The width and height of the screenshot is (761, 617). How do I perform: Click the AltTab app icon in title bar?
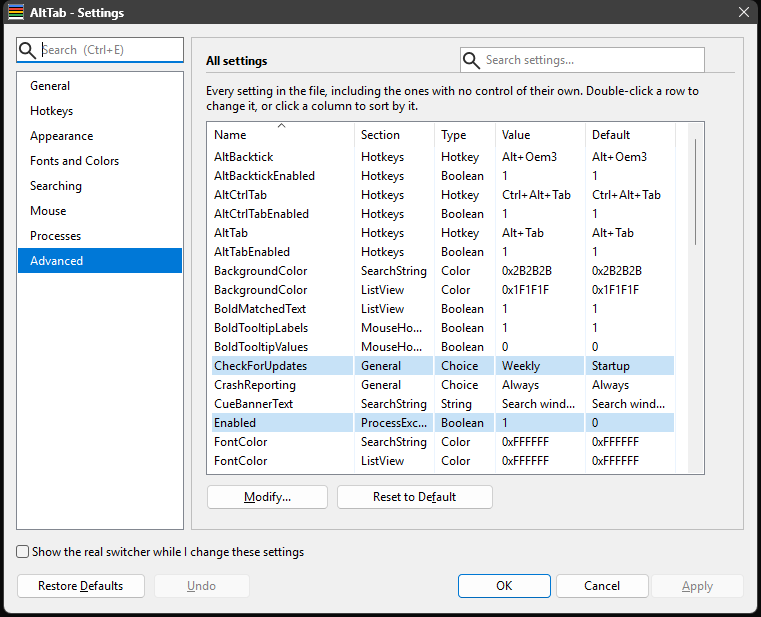coord(16,12)
